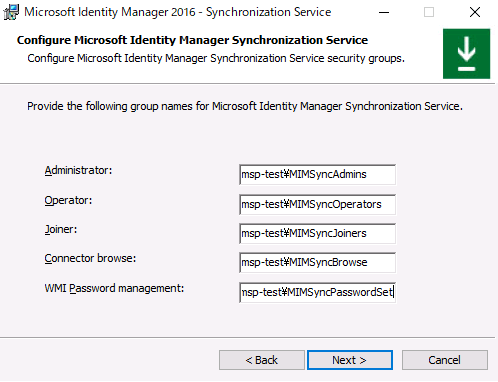Screen dimensions: 498x382
Task: Focus the WMI Password management field
Action: (317, 292)
